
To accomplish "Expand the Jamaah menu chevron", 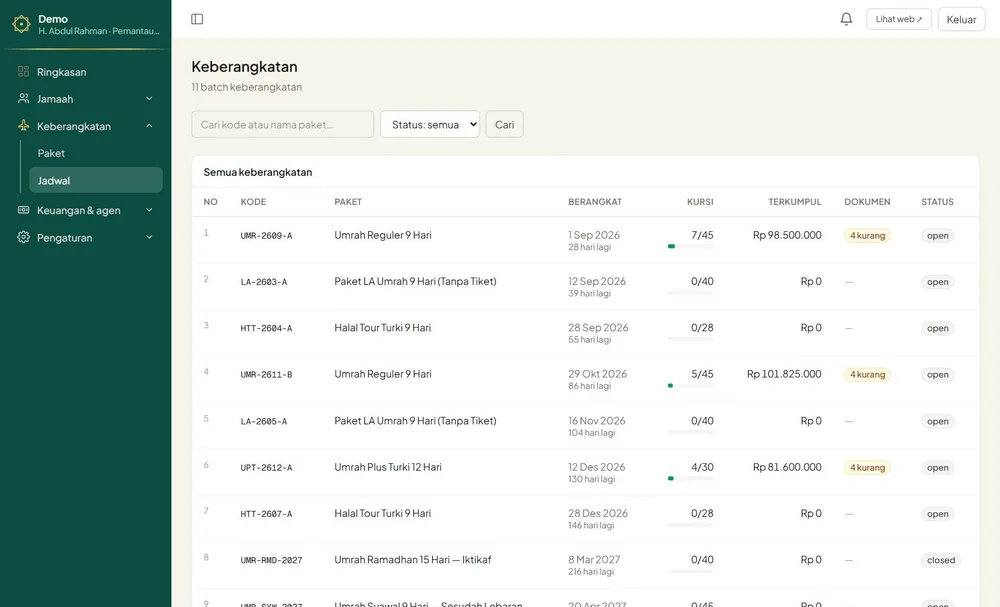I will point(149,98).
